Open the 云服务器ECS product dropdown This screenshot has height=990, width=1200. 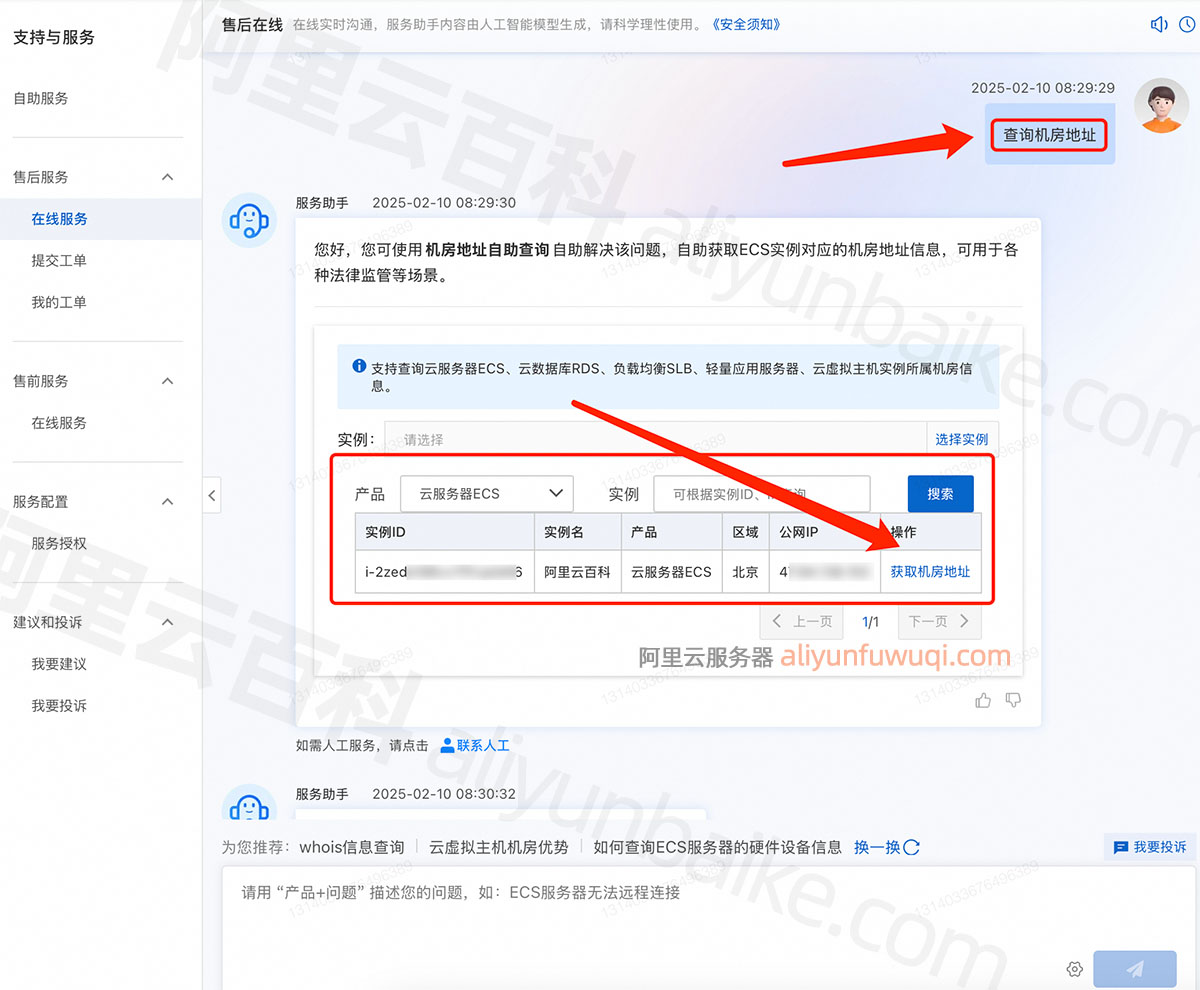click(x=487, y=493)
